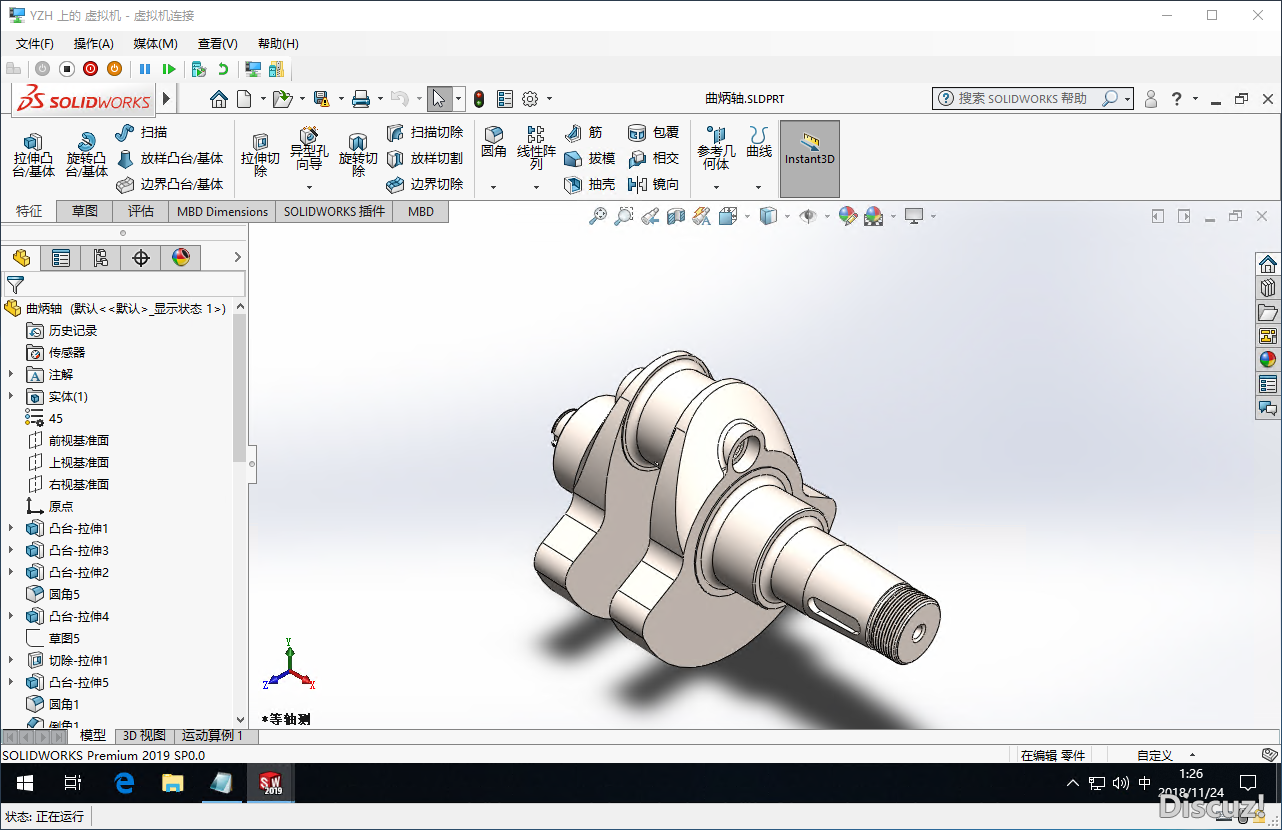The width and height of the screenshot is (1282, 830).
Task: Switch to the MBD Dimensions tab
Action: pos(222,211)
